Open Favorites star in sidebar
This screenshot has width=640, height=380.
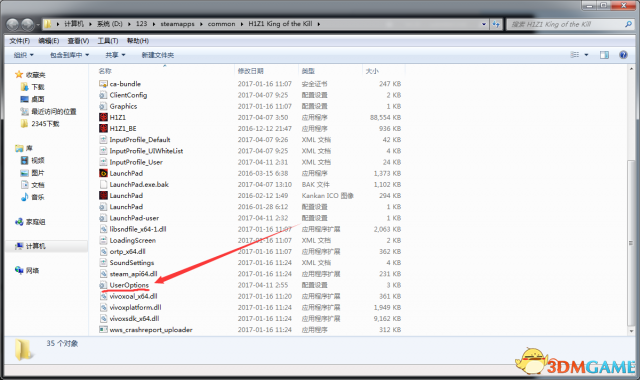[19, 75]
